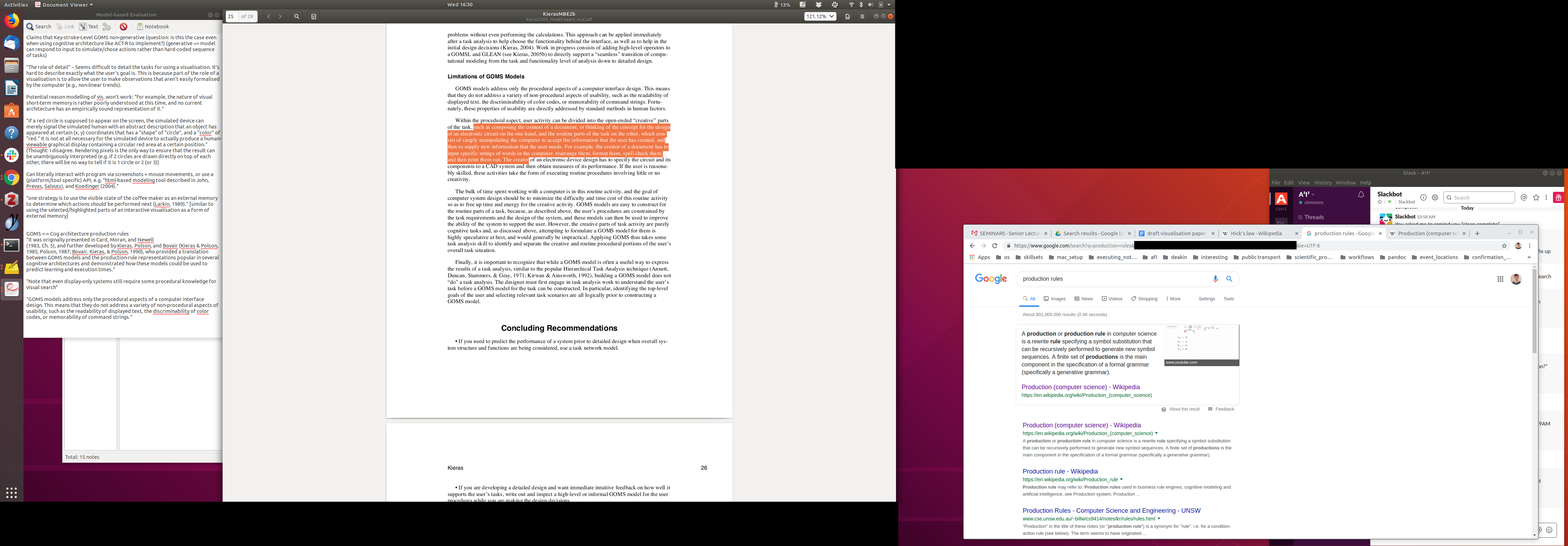
Task: Open Slack mentions via the @ icon
Action: coord(1524,197)
